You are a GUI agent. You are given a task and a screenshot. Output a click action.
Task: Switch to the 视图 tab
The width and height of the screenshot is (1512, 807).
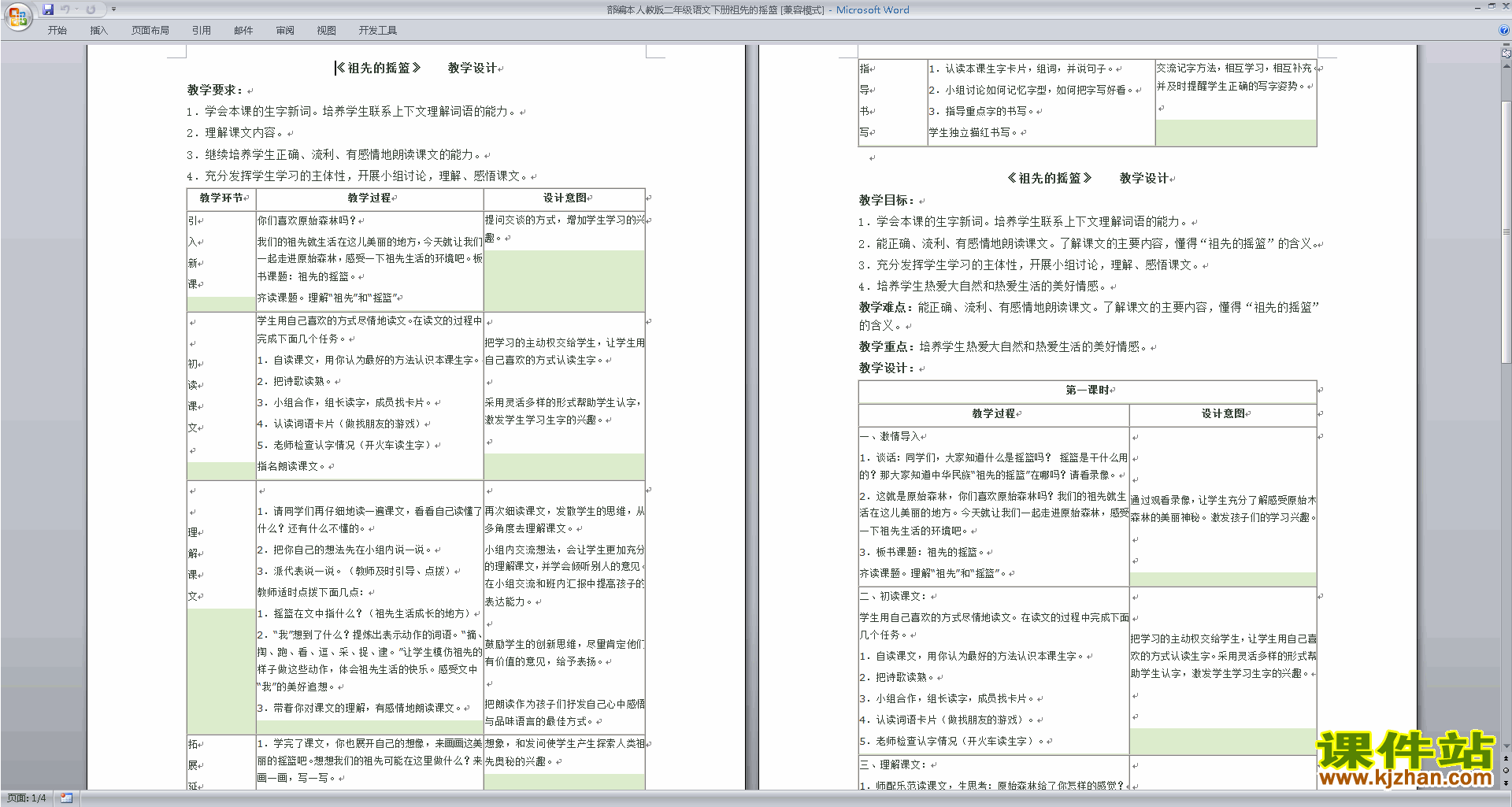[x=326, y=31]
